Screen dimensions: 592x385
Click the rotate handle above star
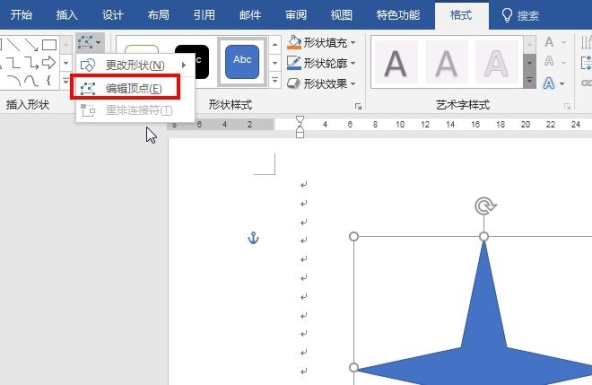coord(485,206)
